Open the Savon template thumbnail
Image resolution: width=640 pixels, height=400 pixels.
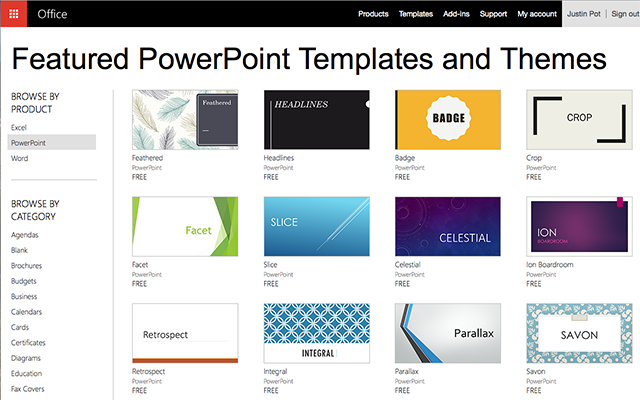(x=579, y=333)
